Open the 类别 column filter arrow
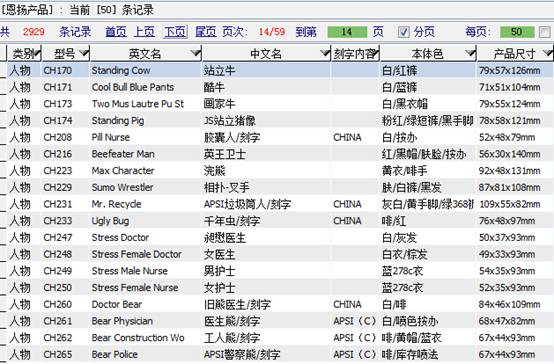 38,53
